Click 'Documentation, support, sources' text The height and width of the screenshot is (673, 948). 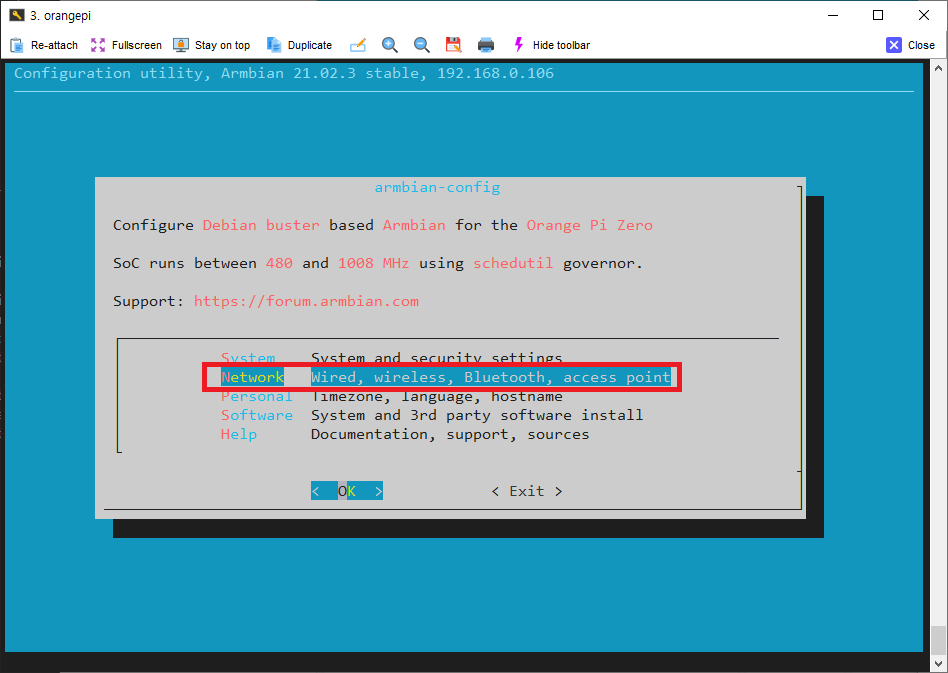(x=450, y=435)
